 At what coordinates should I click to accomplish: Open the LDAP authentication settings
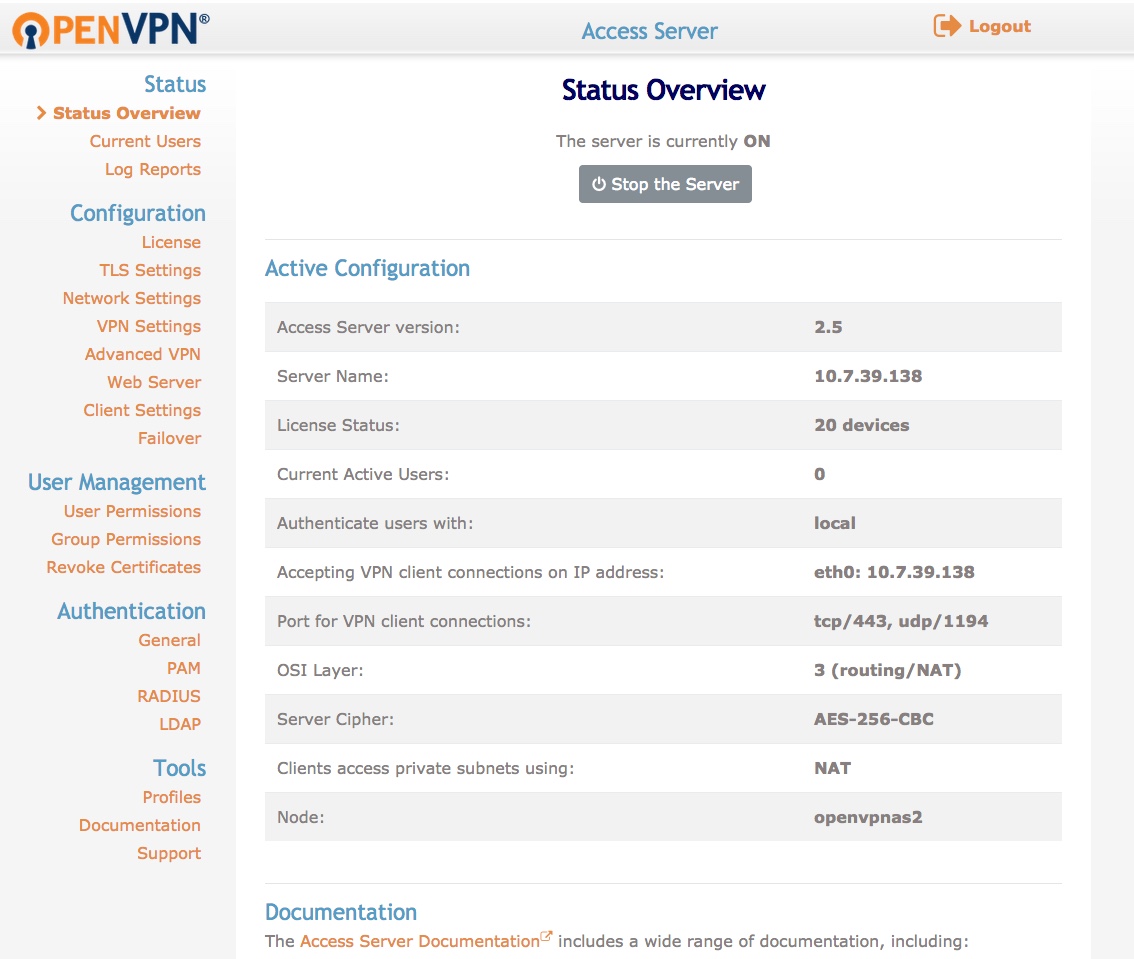tap(180, 724)
